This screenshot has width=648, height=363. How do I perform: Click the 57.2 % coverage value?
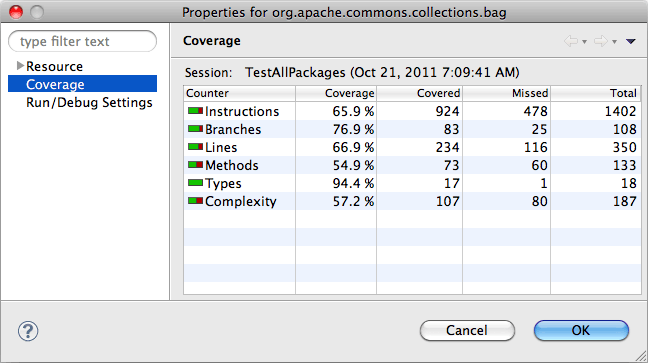click(353, 201)
